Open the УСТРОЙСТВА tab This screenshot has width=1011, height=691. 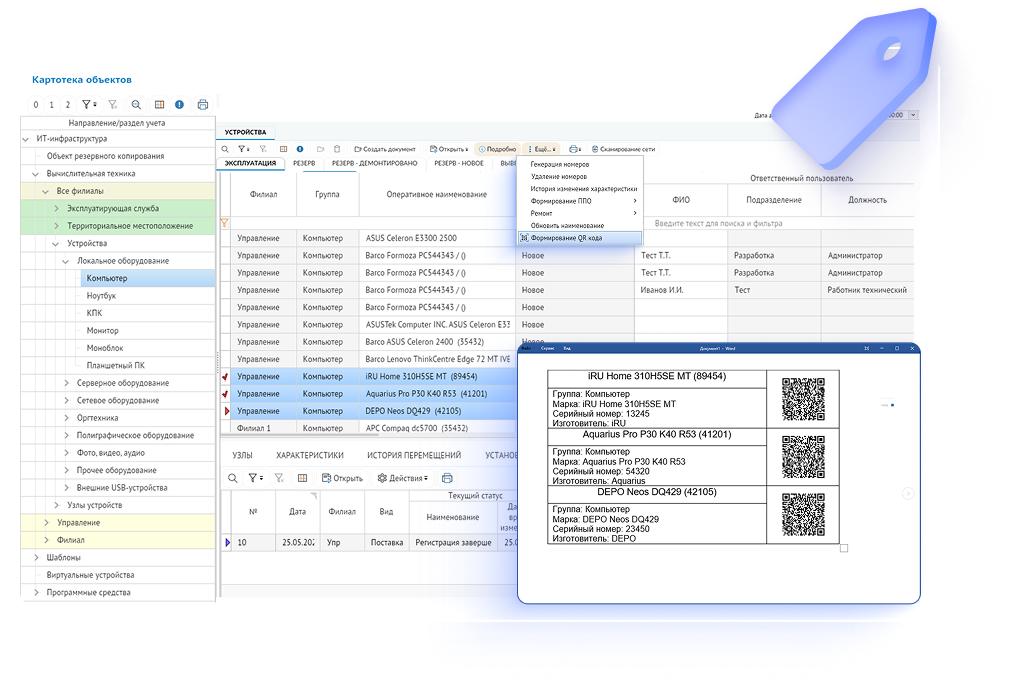coord(245,132)
